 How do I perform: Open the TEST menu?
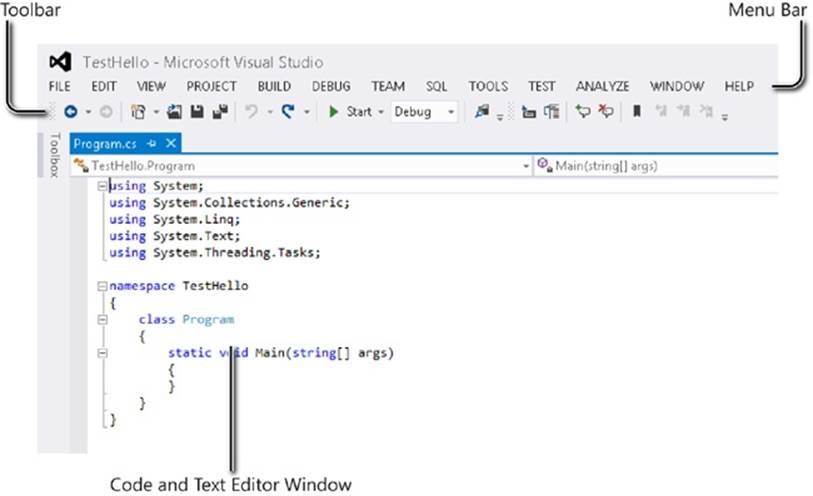pyautogui.click(x=542, y=86)
